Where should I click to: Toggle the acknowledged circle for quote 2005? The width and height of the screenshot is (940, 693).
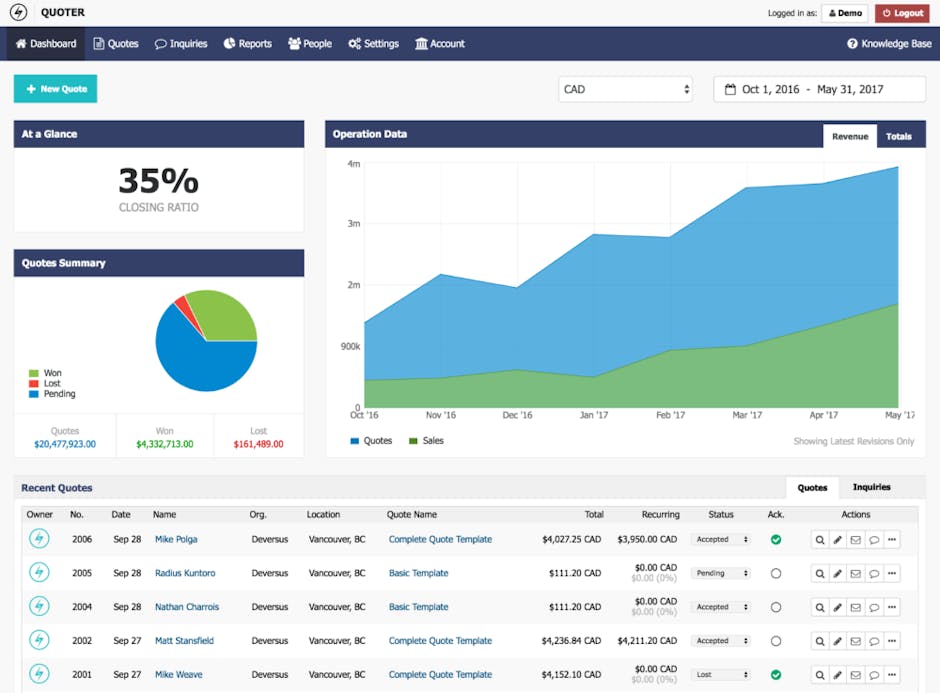[775, 574]
